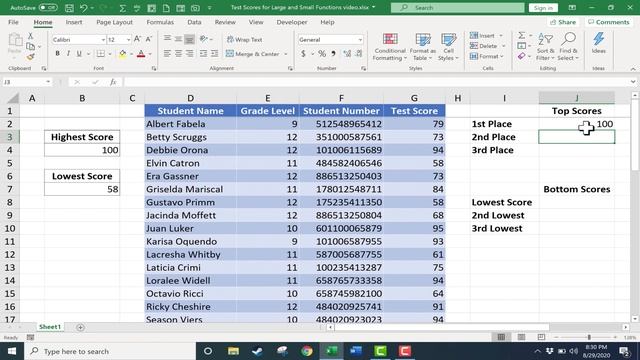
Task: Select the Sheet1 tab
Action: [x=50, y=327]
